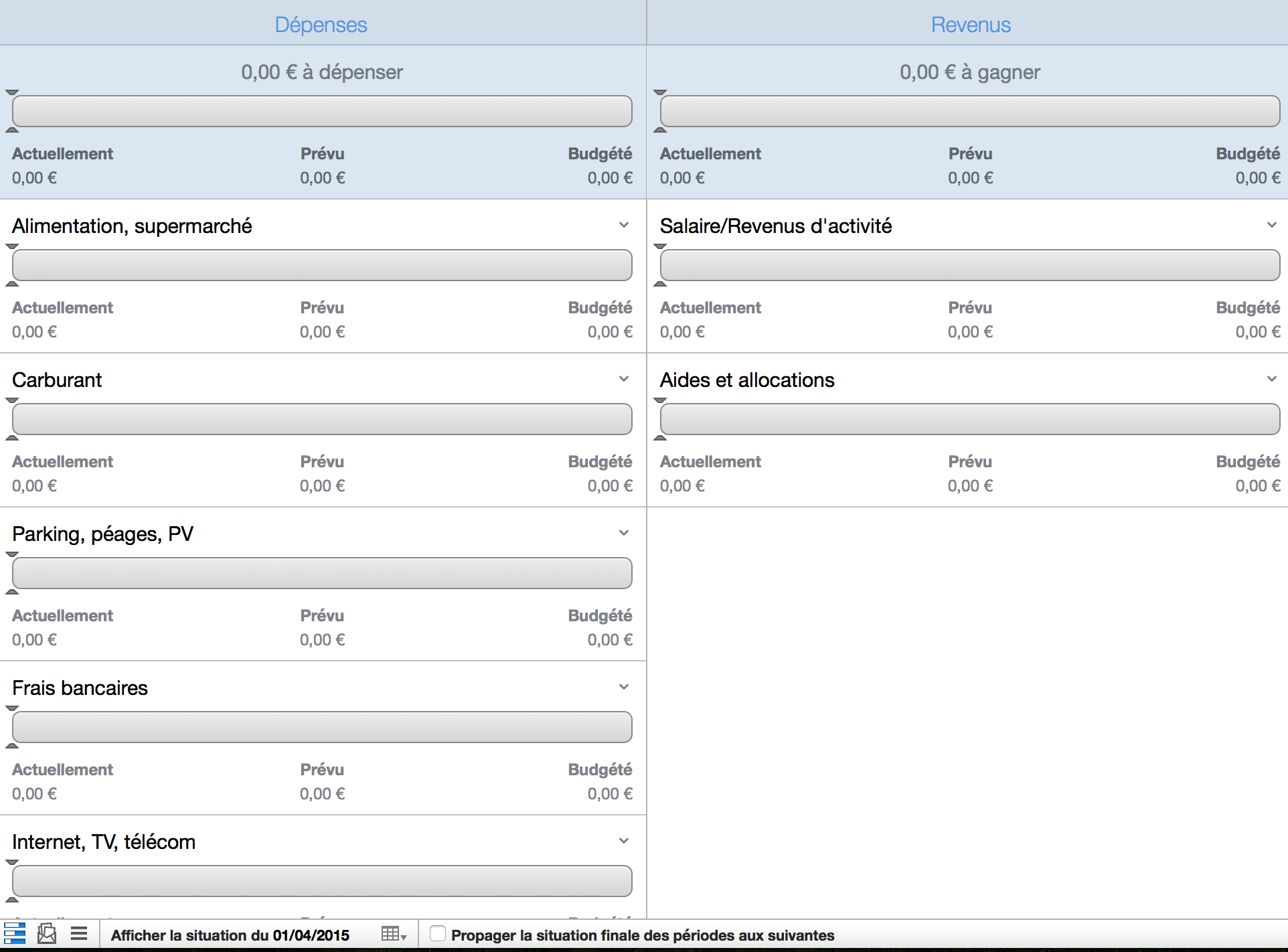Click Afficher la situation du 01/04/2015

[x=230, y=935]
